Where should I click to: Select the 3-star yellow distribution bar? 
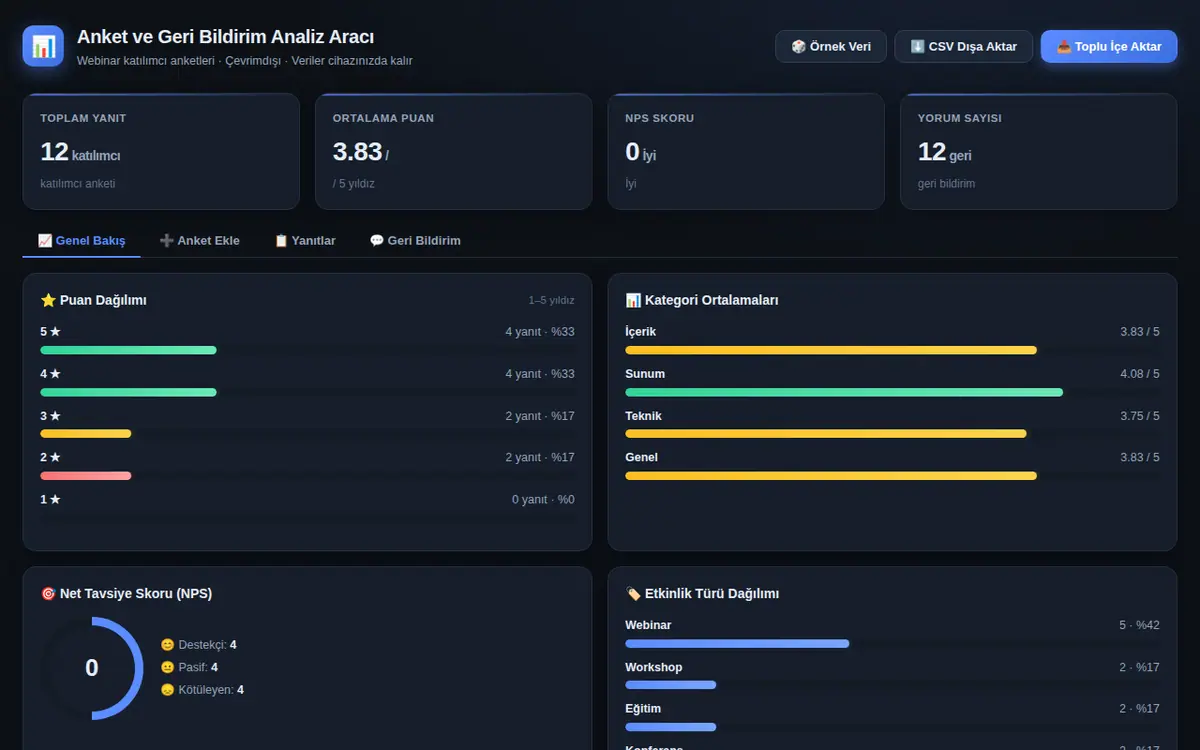(86, 434)
